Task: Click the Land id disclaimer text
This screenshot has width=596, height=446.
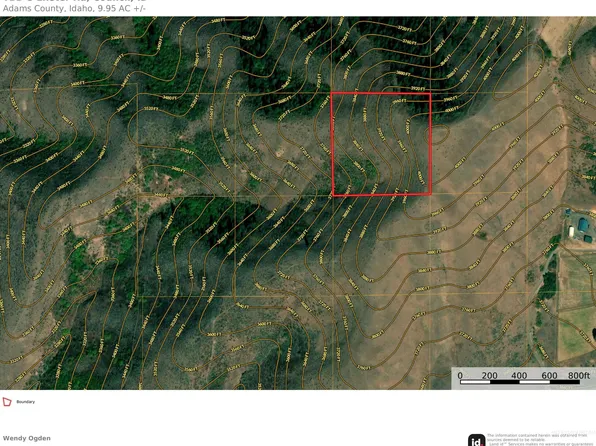Action: 541,440
